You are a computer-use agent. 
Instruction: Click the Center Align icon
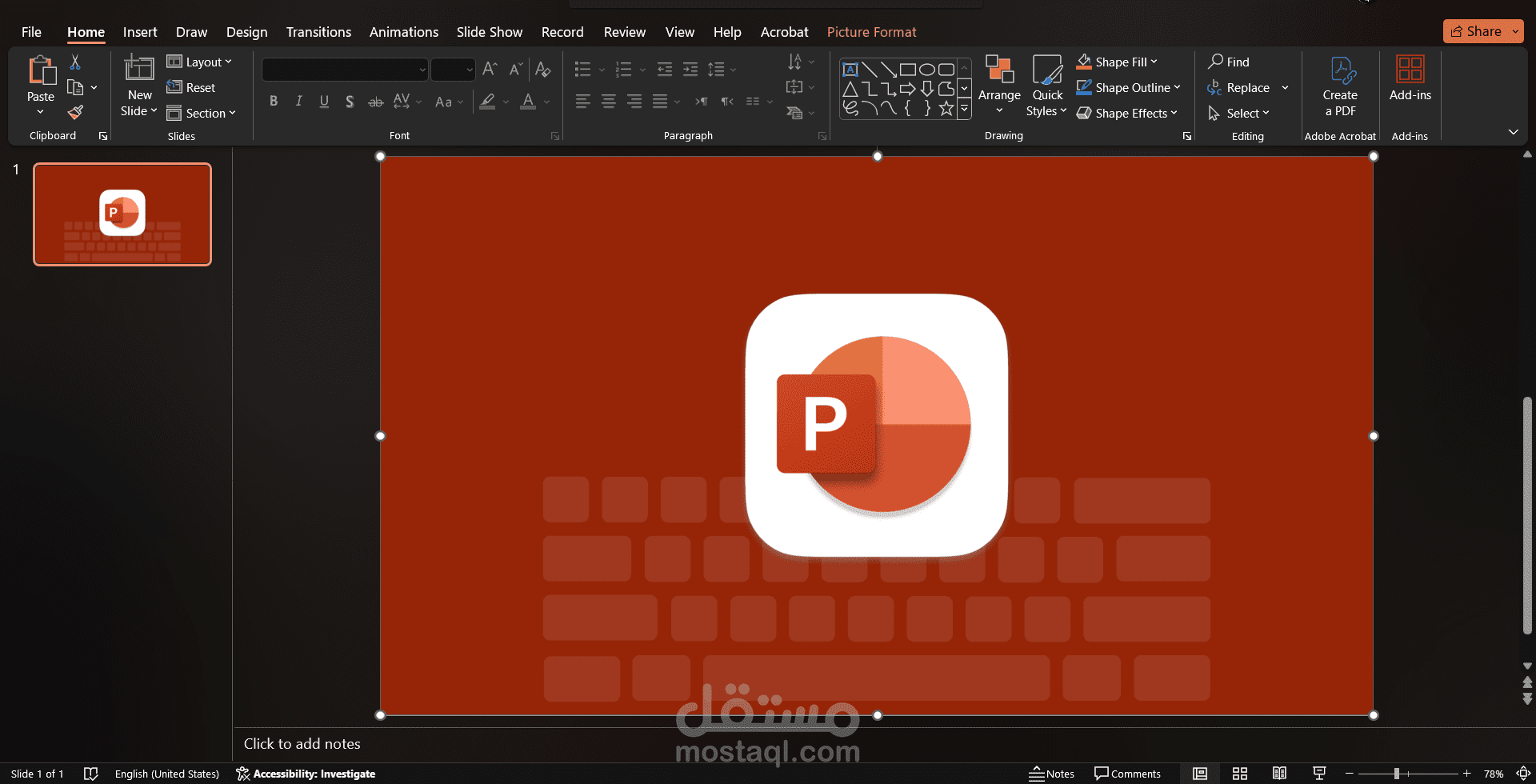(608, 102)
